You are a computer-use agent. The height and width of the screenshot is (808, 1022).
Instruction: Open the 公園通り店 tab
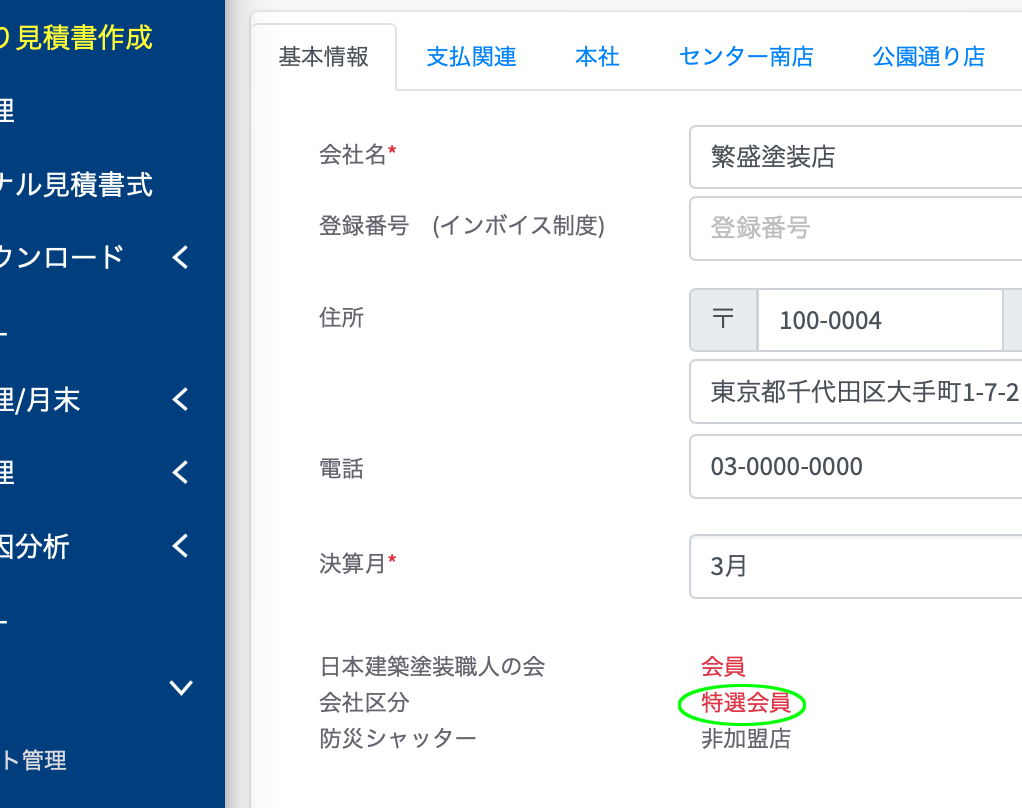click(x=929, y=57)
